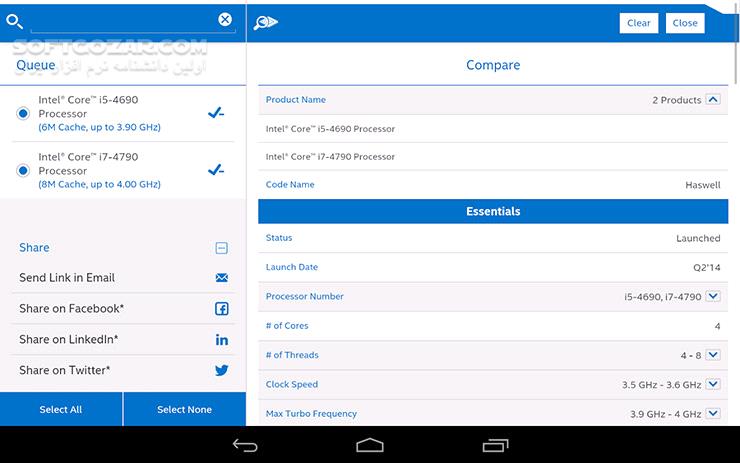This screenshot has width=740, height=463.
Task: Choose Share on LinkedIn option
Action: (x=124, y=339)
